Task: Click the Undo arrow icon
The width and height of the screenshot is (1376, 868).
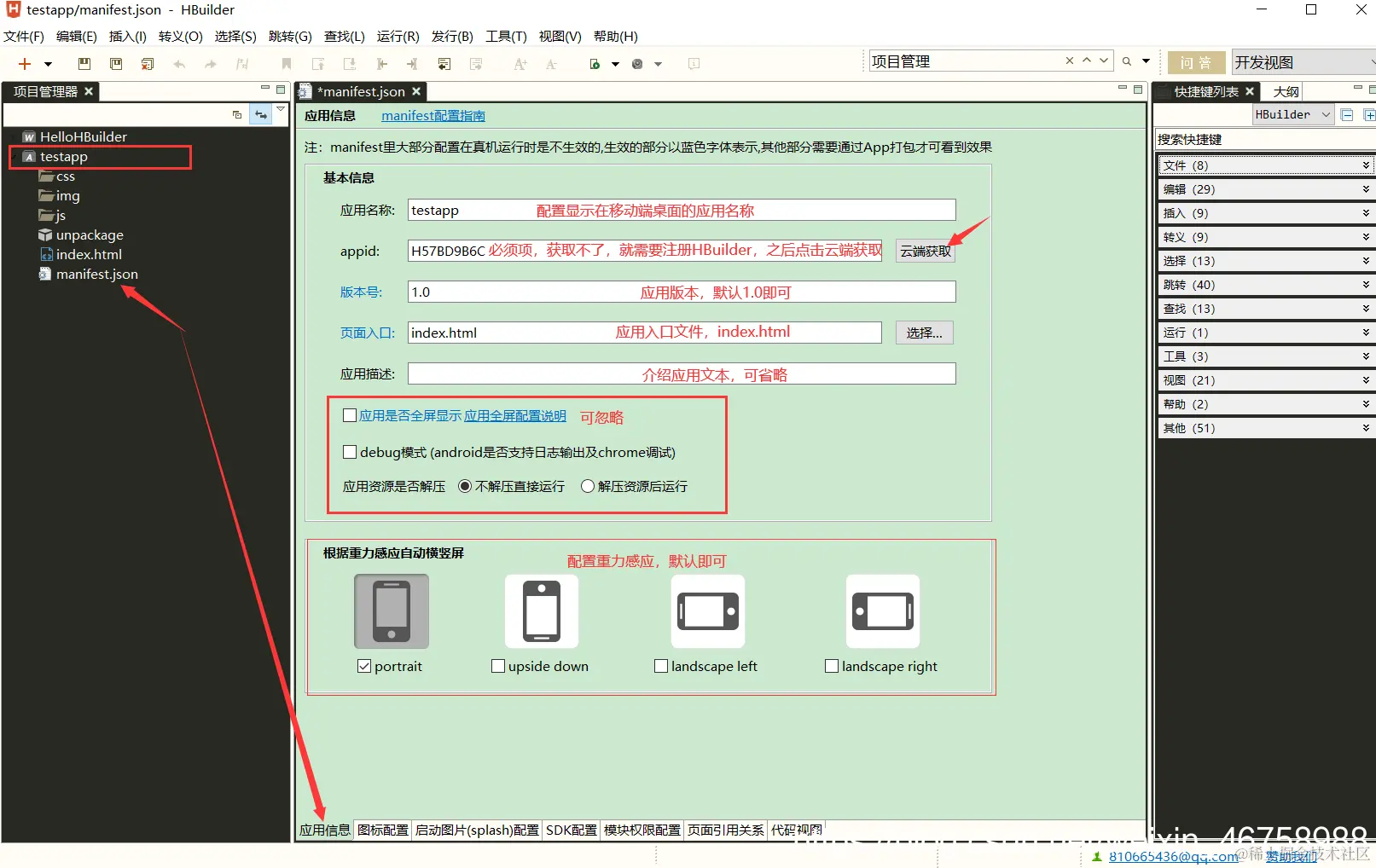Action: pyautogui.click(x=178, y=63)
